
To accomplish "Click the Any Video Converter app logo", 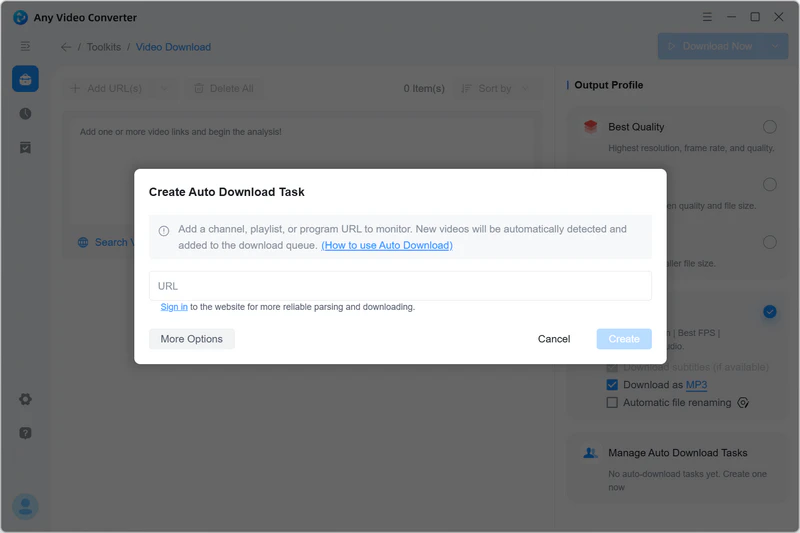I will [x=20, y=17].
